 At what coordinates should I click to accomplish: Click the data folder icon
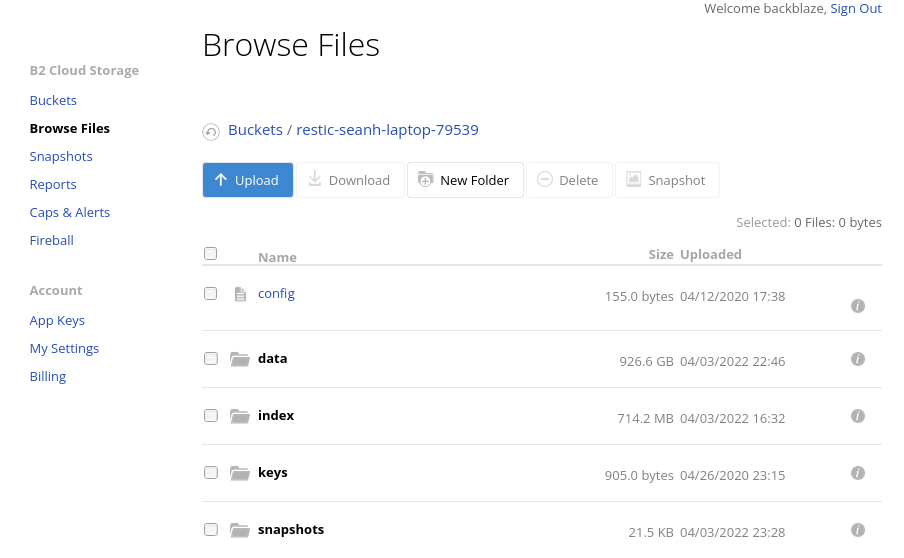pos(240,359)
